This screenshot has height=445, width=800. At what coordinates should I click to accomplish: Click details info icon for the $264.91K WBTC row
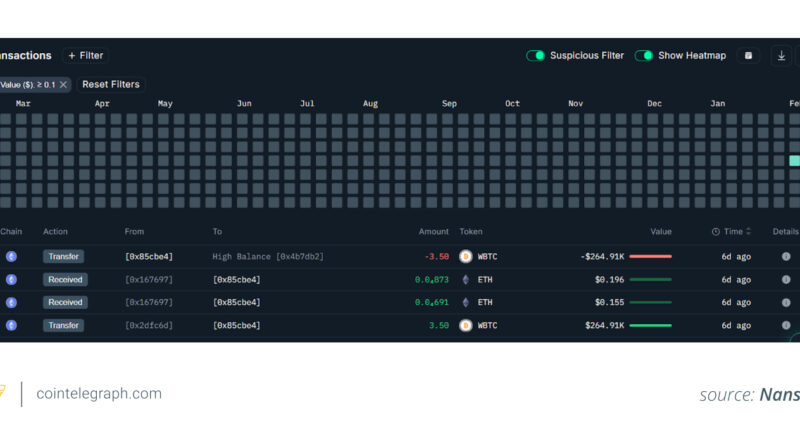[786, 326]
